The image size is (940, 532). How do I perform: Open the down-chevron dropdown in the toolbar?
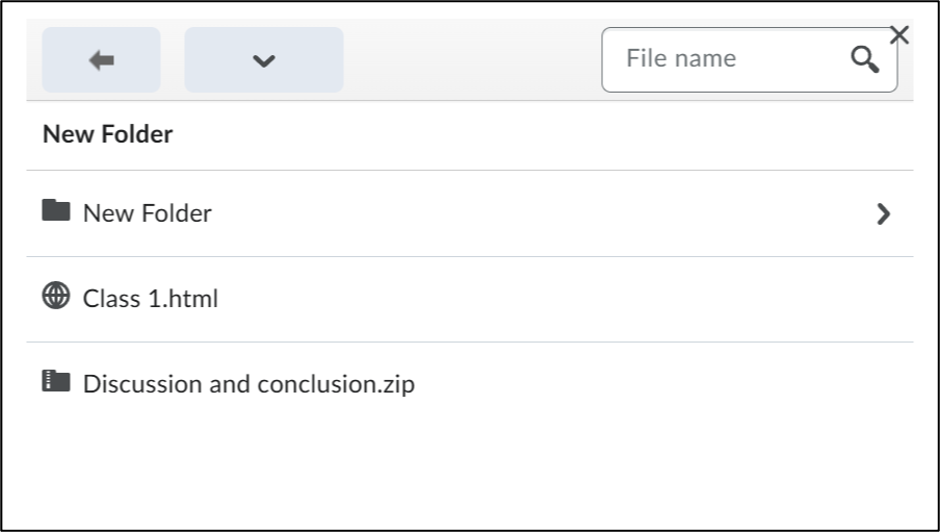tap(264, 60)
